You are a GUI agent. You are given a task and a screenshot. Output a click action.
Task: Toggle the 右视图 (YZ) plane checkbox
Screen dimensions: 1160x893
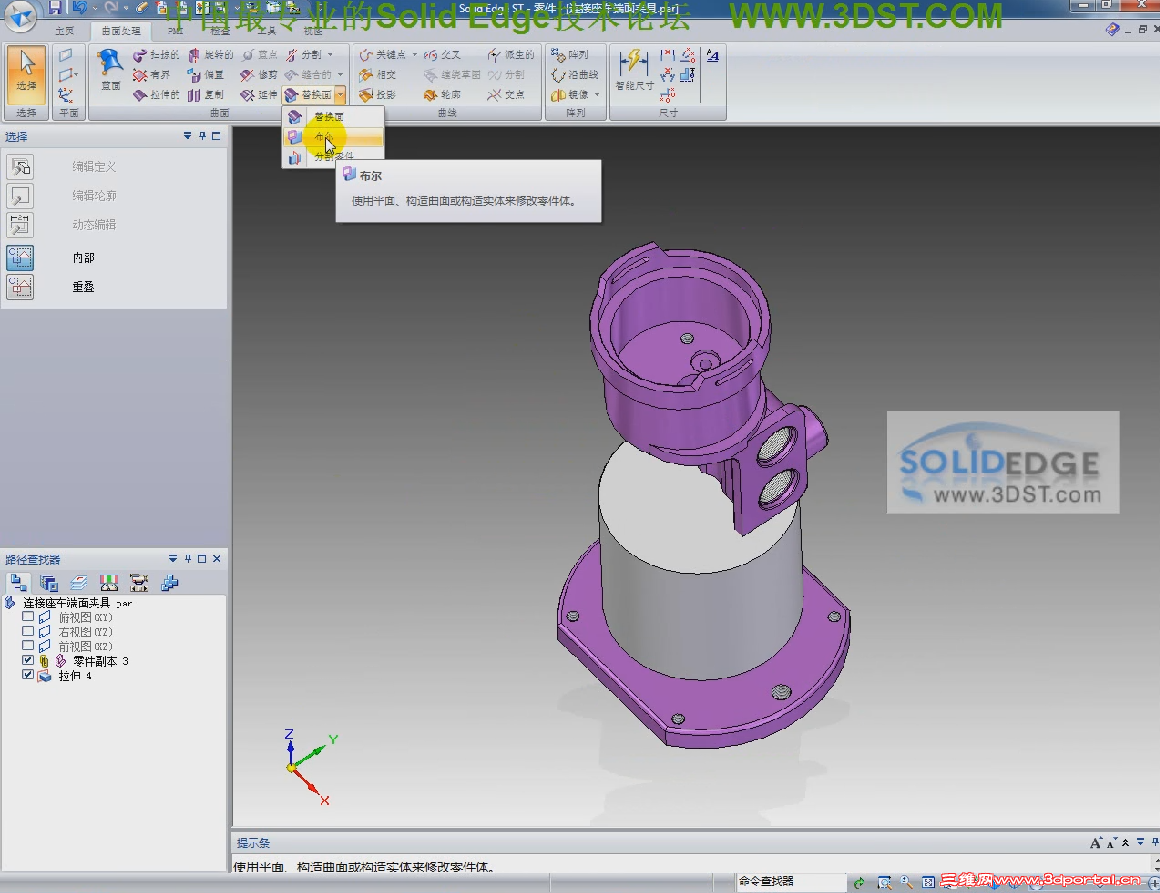click(x=28, y=631)
